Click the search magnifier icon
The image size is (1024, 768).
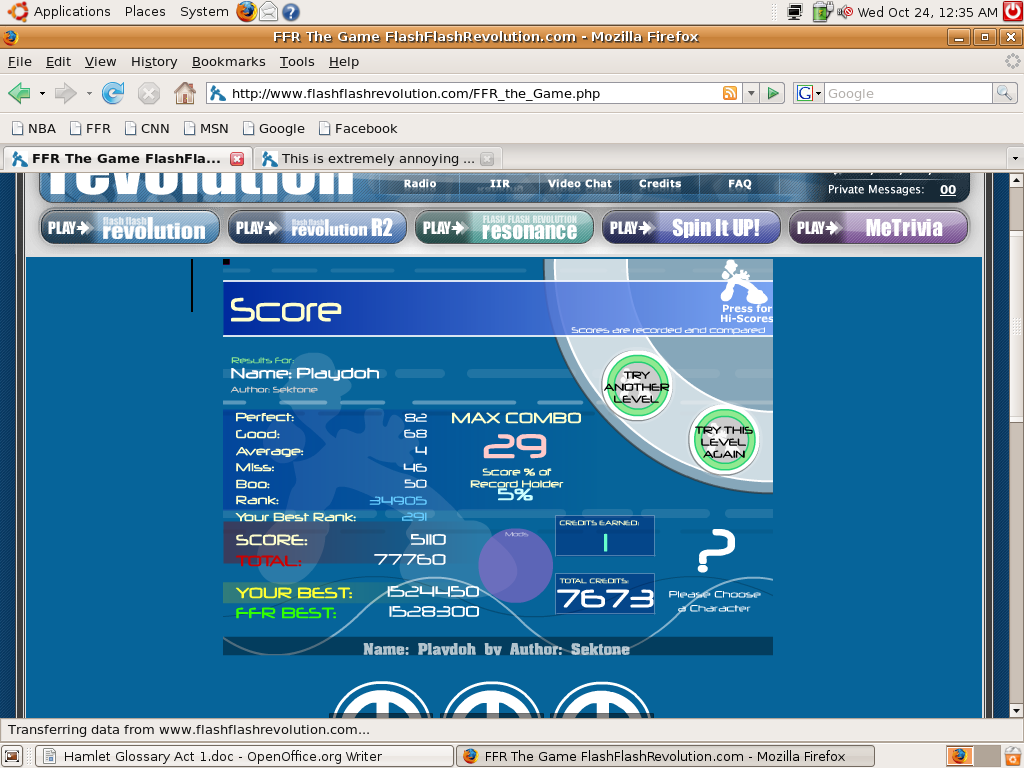coord(1004,93)
